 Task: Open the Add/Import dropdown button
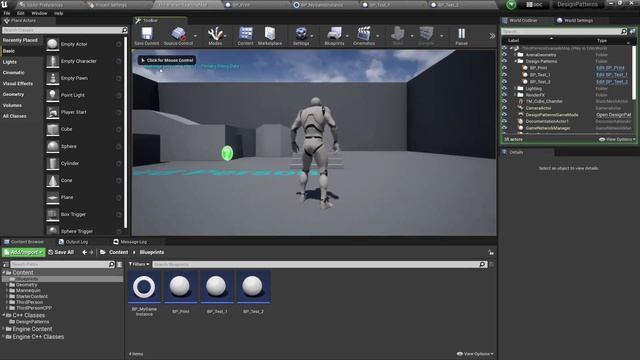click(23, 252)
